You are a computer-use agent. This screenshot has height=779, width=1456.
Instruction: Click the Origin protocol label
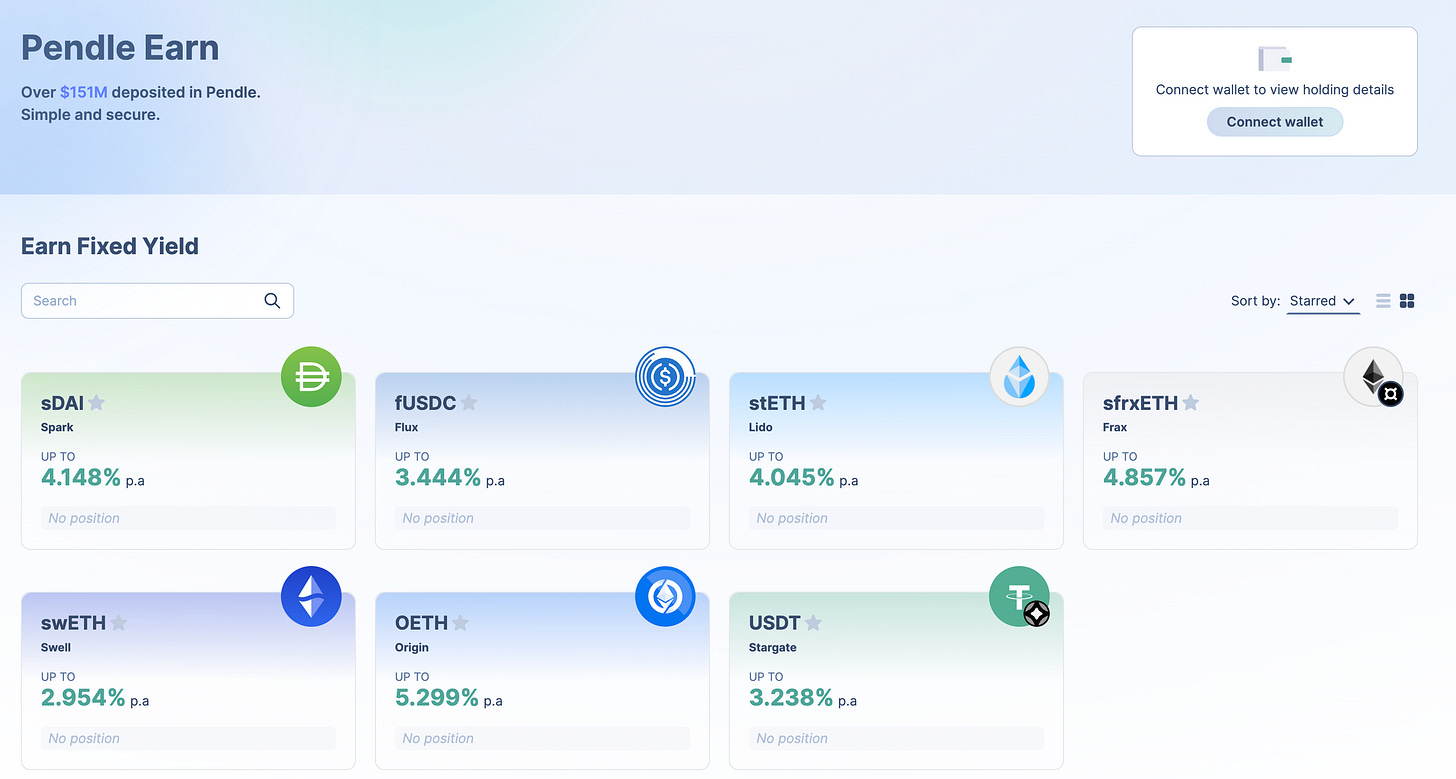[412, 647]
